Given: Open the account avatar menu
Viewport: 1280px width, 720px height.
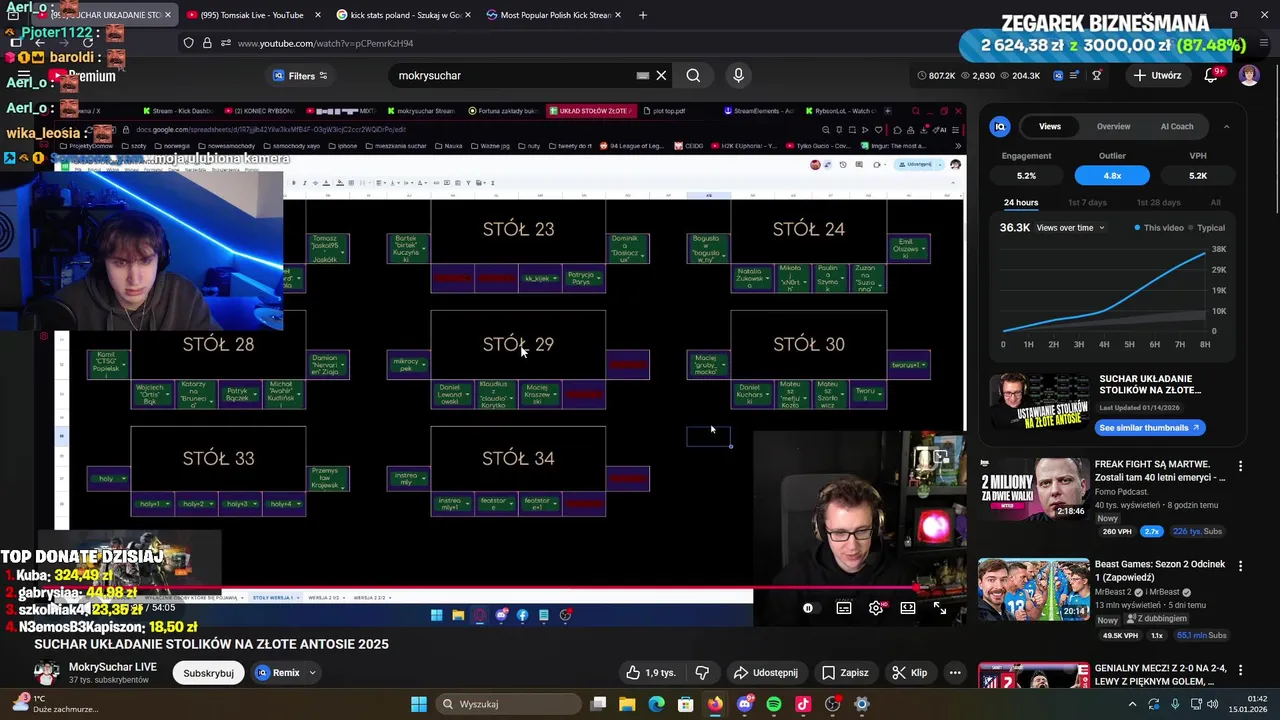Looking at the screenshot, I should 1249,75.
